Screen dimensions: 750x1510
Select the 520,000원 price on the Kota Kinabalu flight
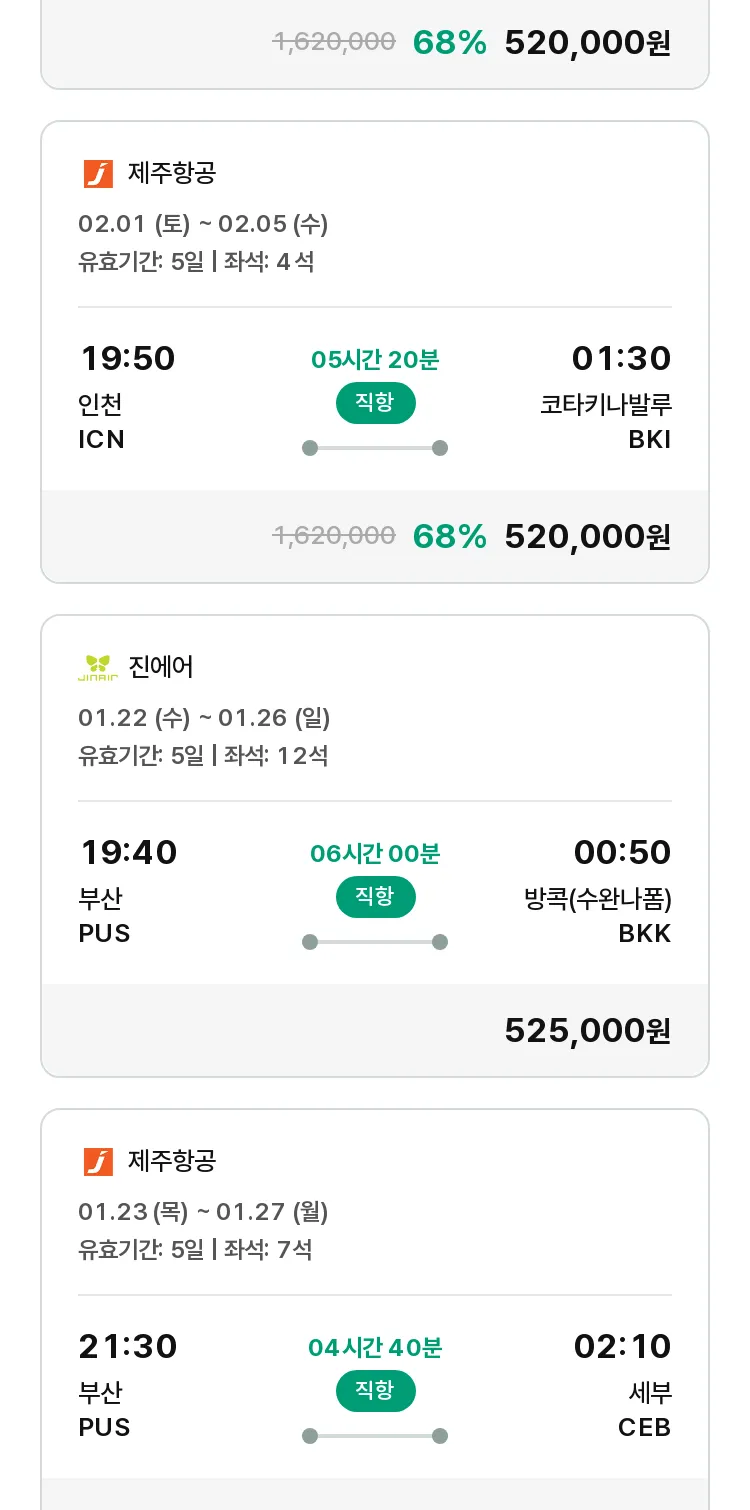[x=587, y=537]
